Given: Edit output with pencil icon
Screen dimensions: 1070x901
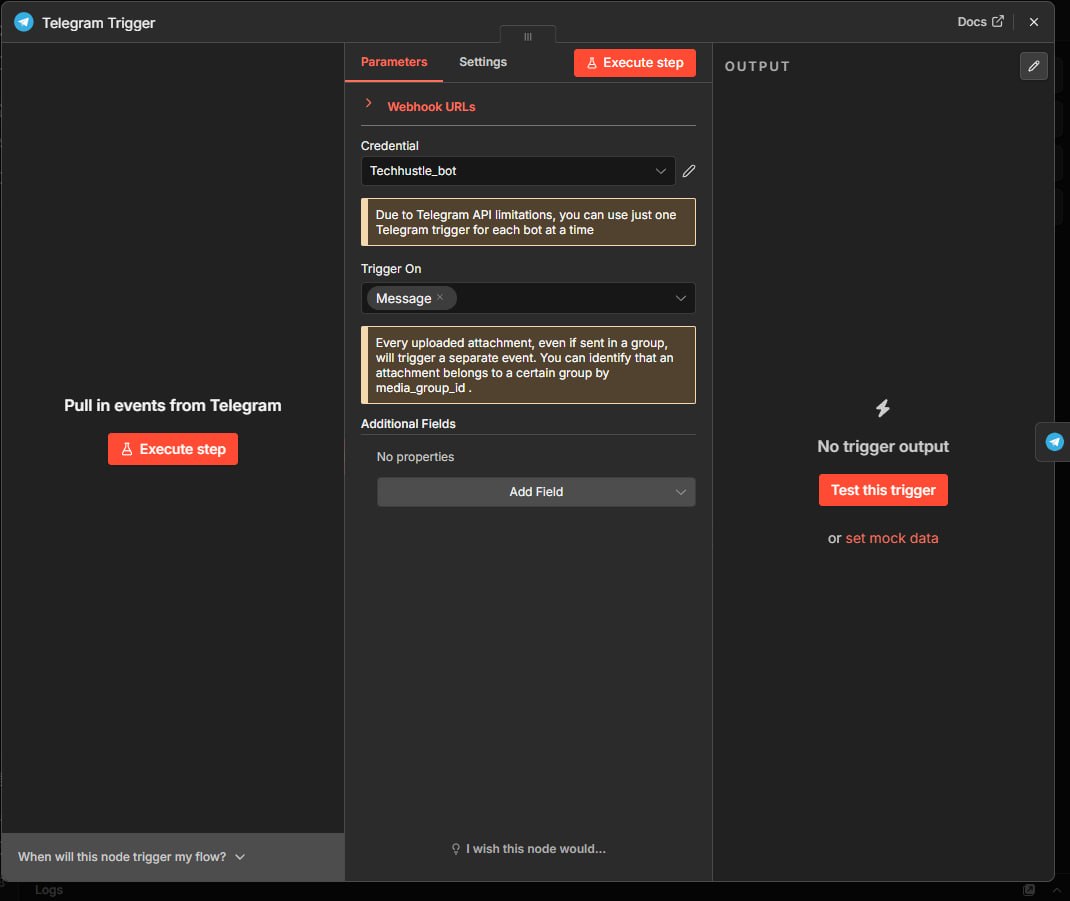Looking at the screenshot, I should [1033, 66].
